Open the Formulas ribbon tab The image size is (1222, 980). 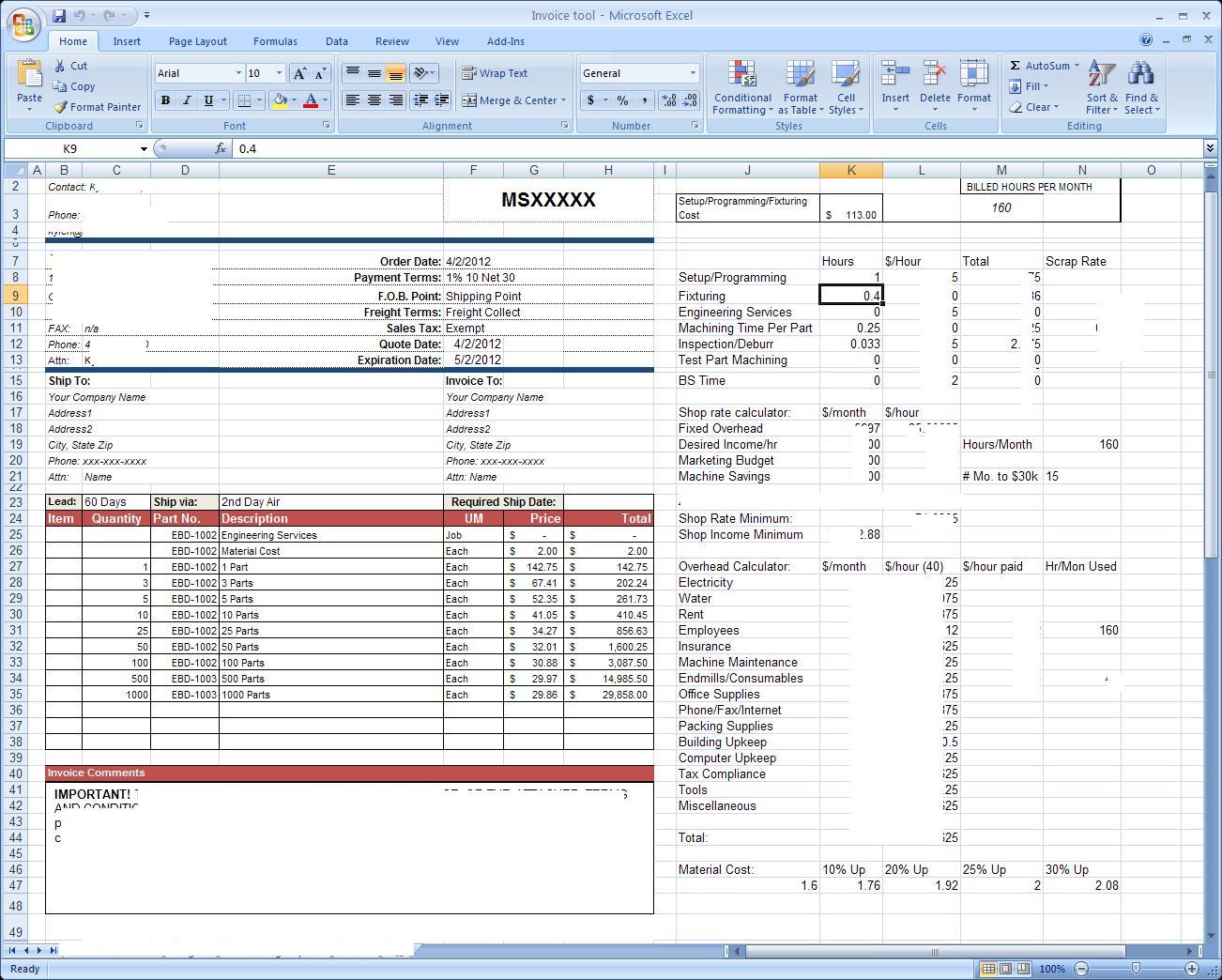pos(275,41)
